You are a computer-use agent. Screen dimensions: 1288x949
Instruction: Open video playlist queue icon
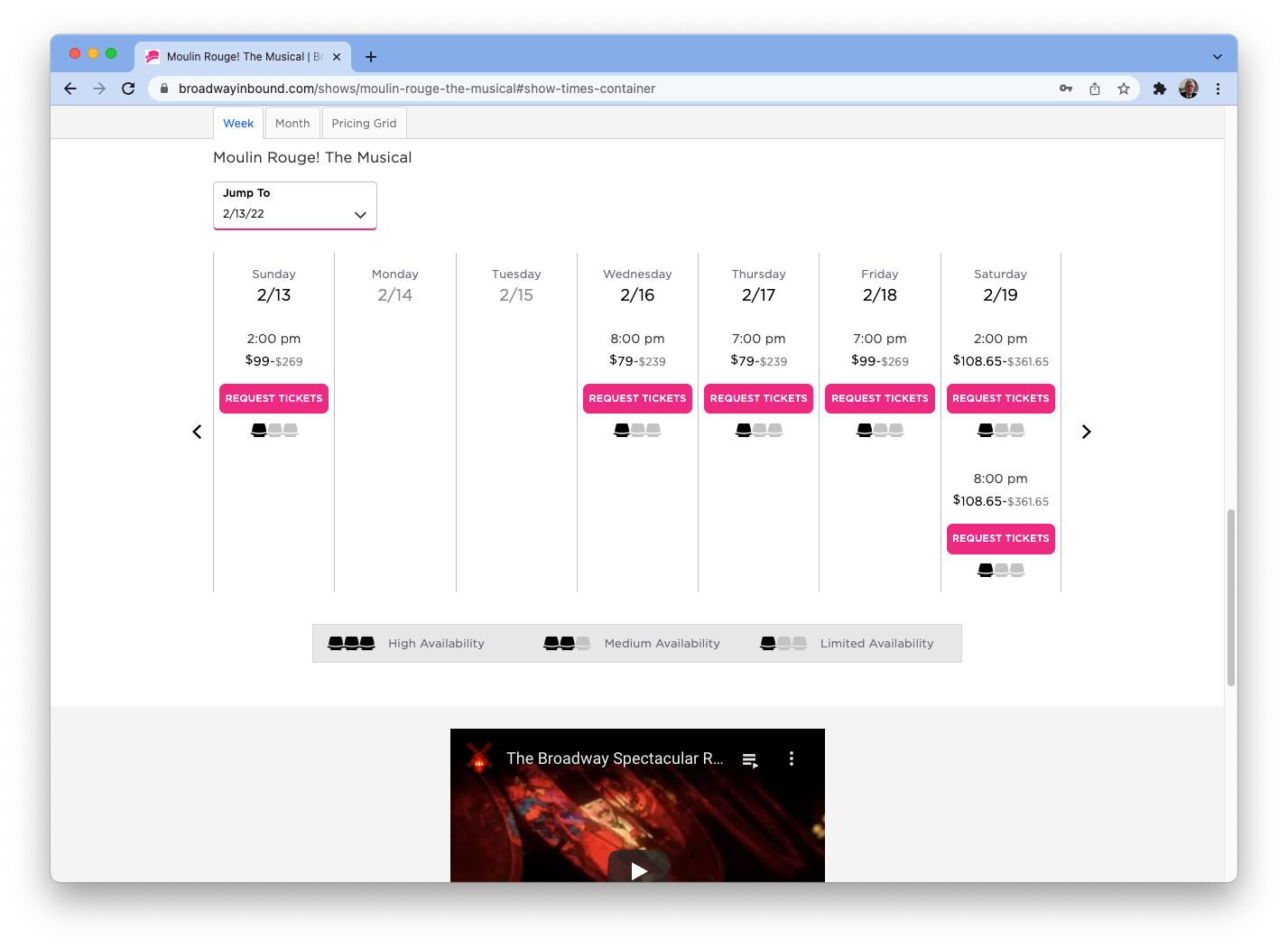coord(750,759)
